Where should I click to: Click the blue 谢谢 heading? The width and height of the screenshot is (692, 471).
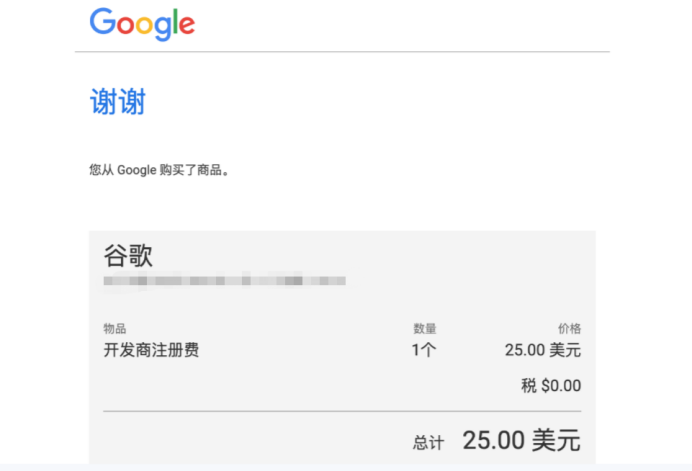tap(118, 102)
